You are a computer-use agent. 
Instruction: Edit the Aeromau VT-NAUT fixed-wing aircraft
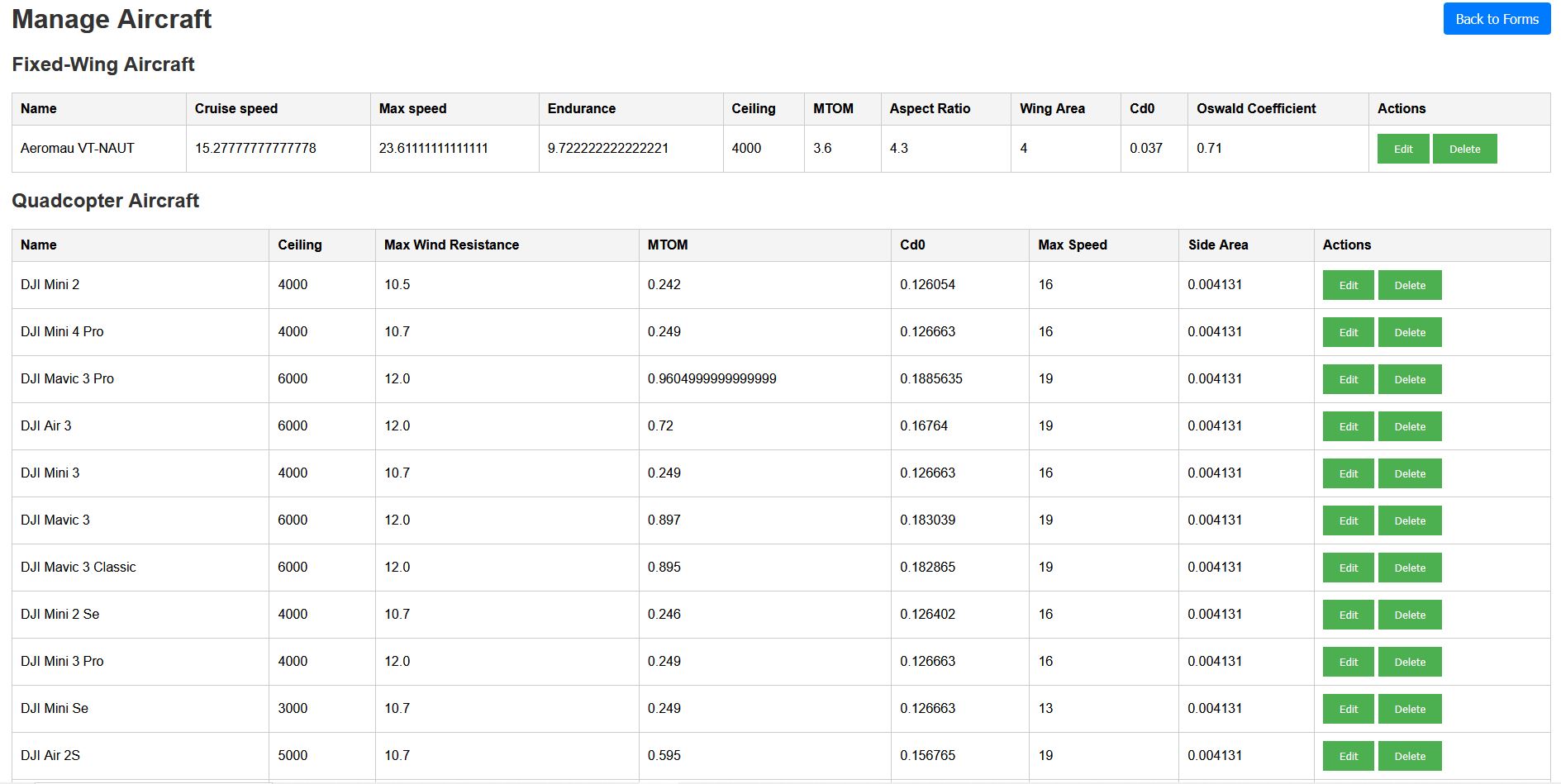click(x=1402, y=149)
